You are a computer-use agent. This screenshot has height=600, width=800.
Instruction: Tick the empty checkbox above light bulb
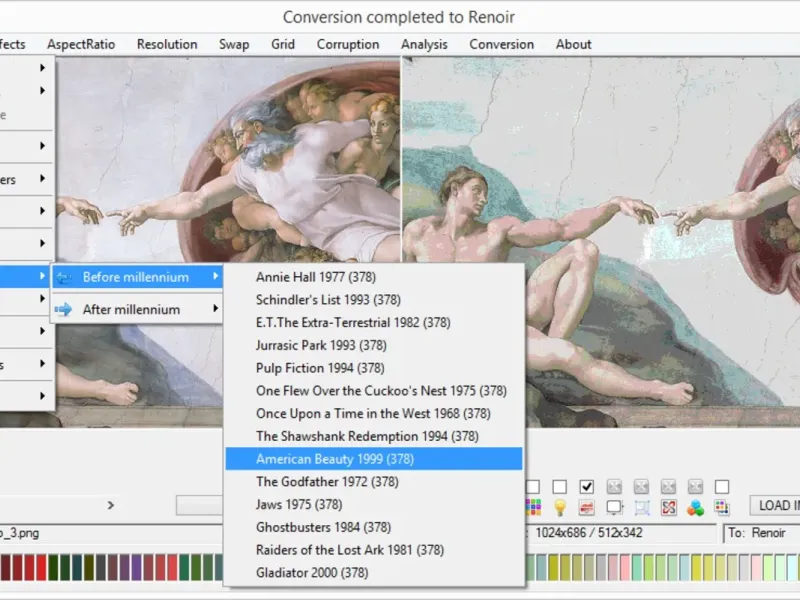click(560, 486)
